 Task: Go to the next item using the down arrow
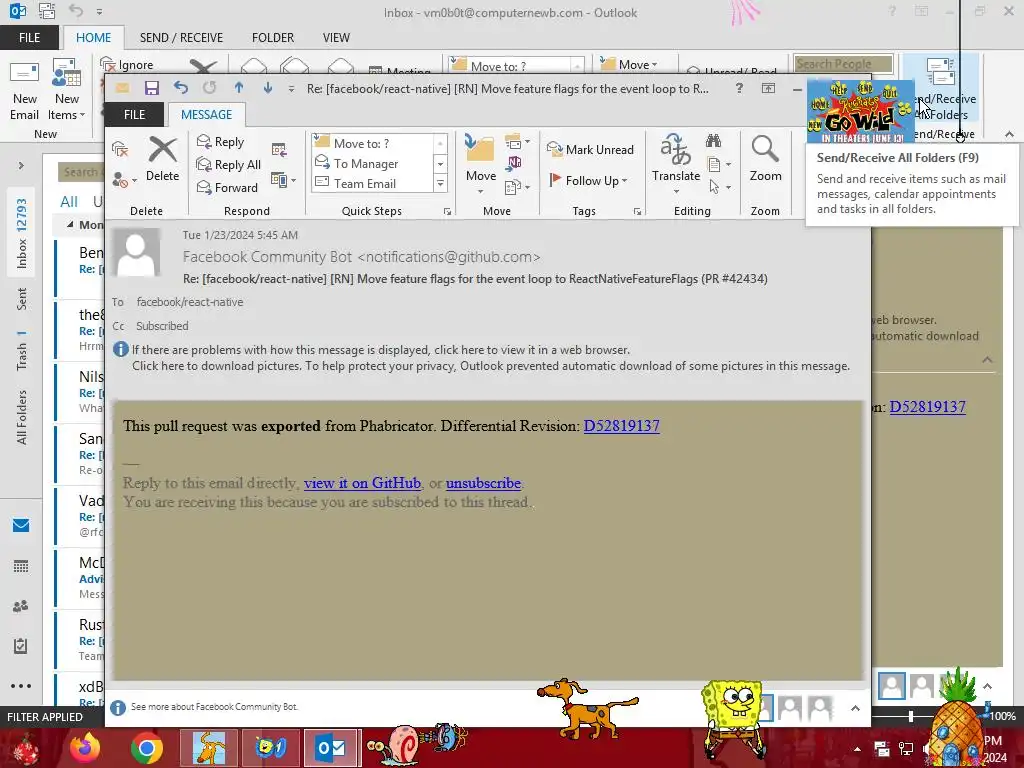[x=268, y=88]
